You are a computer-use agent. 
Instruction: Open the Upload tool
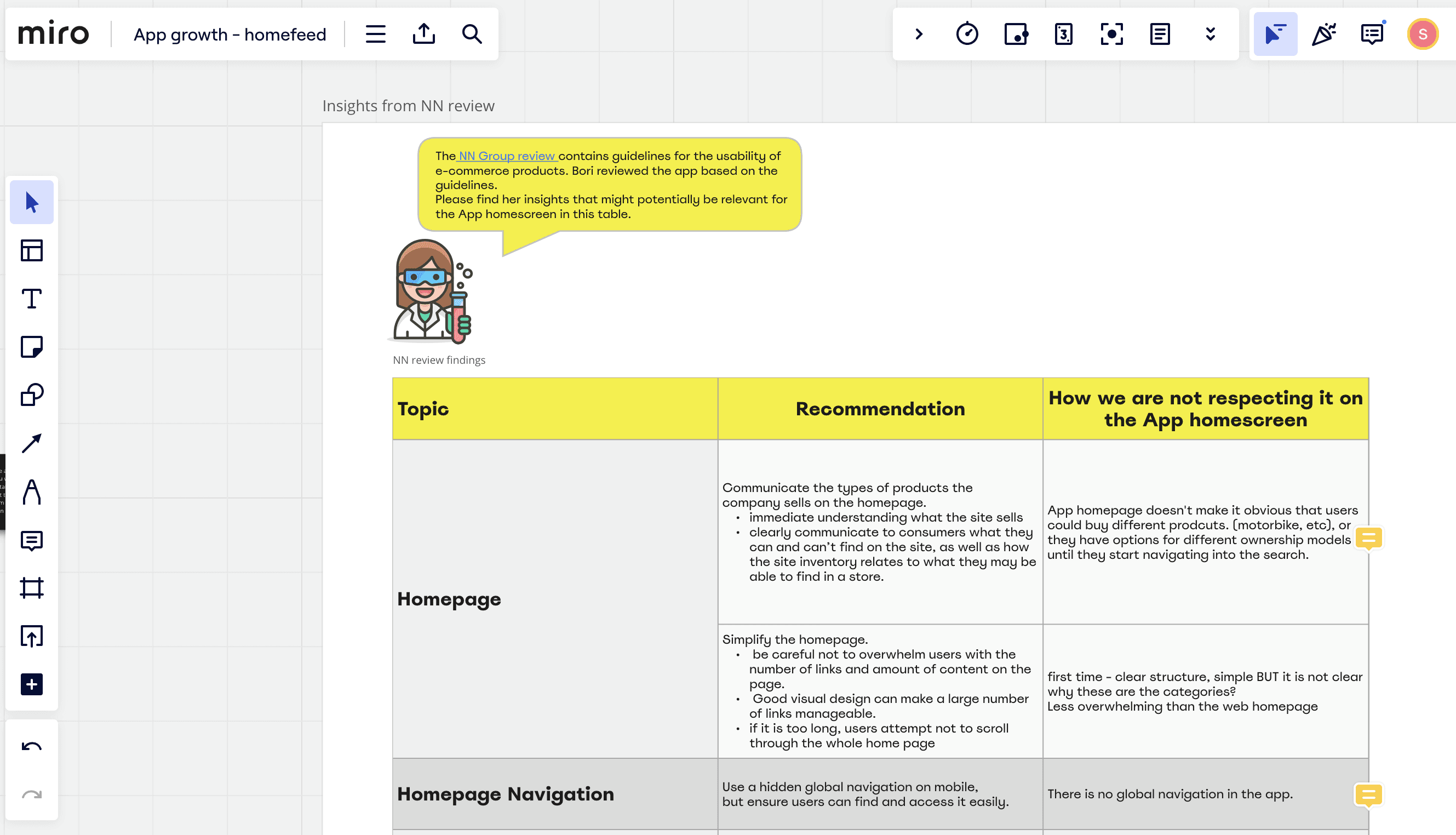[x=32, y=636]
